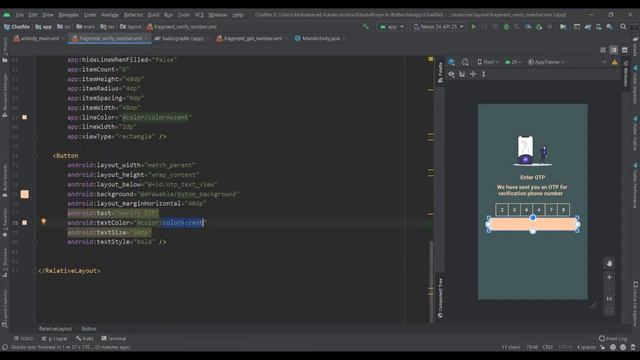Click the CRLF line separator indicator
Image resolution: width=640 pixels, height=360 pixels.
click(548, 347)
